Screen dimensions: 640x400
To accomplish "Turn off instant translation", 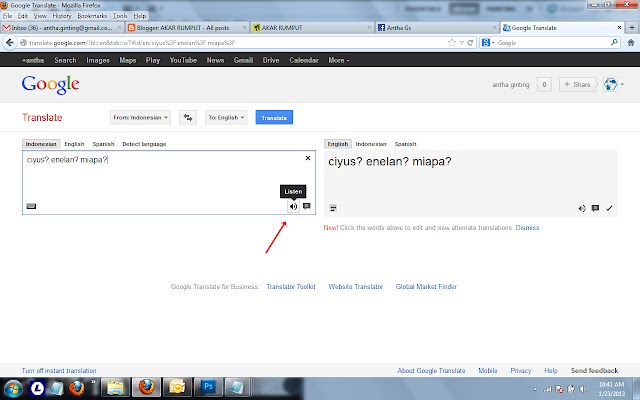I will 59,371.
